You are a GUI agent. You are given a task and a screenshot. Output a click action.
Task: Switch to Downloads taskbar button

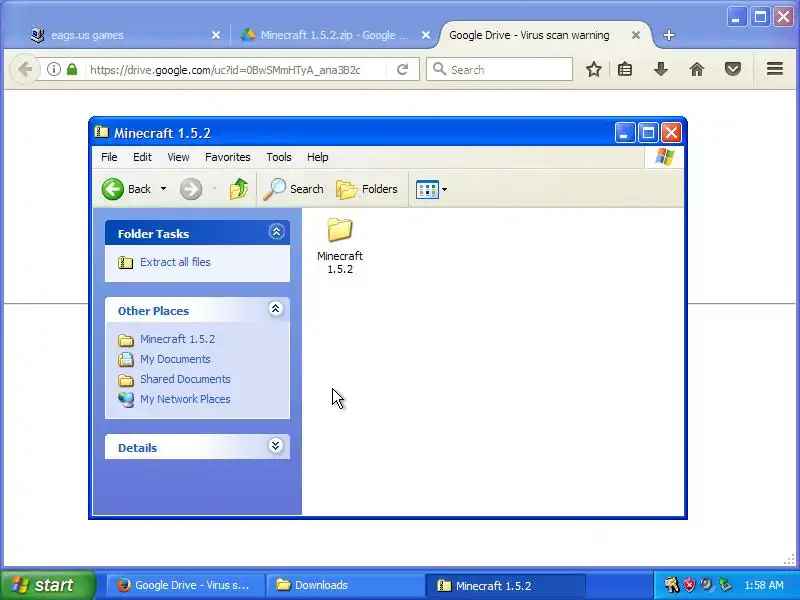(x=345, y=585)
